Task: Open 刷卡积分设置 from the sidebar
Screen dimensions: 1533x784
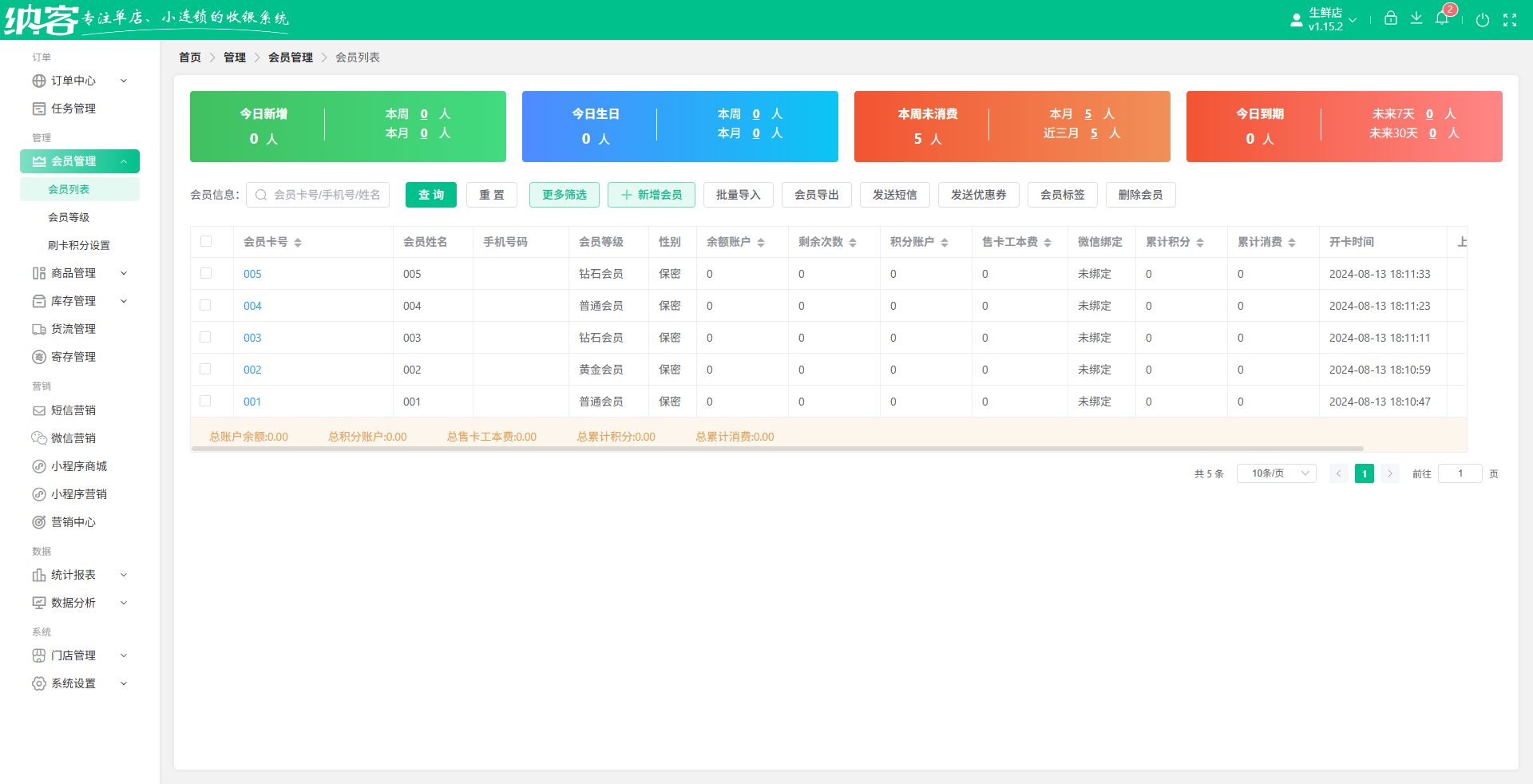Action: (x=80, y=245)
